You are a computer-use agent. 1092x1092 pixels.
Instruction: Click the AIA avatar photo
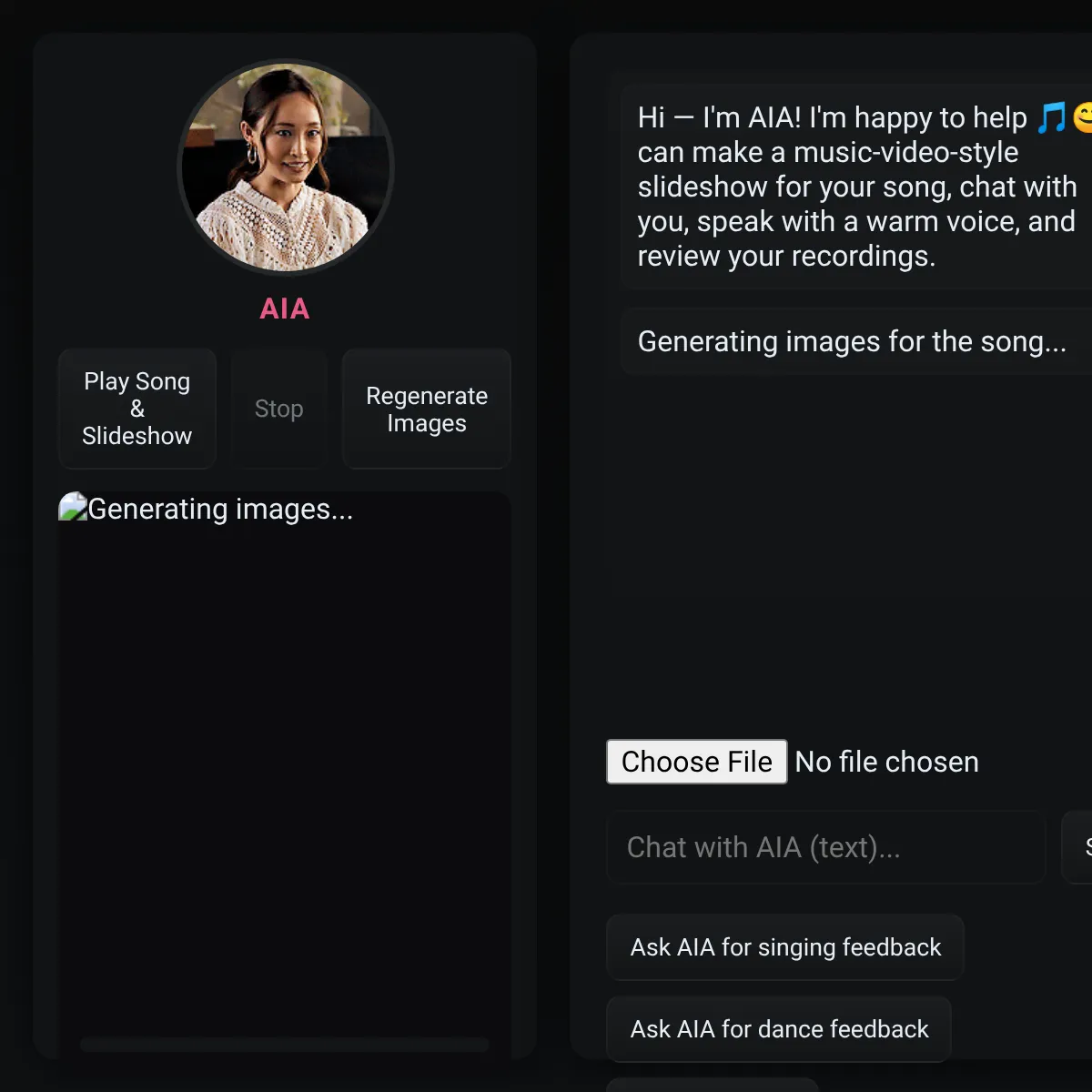(x=286, y=167)
